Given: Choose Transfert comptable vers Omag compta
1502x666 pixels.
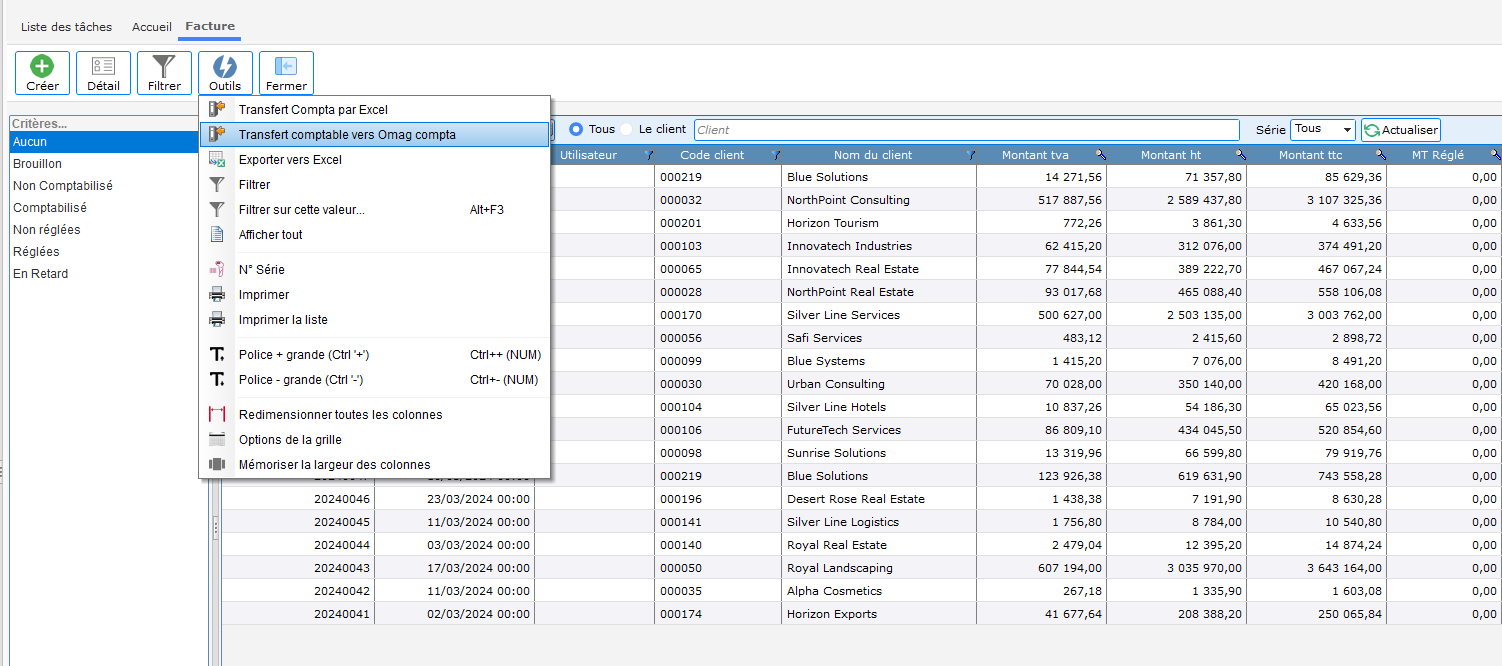Looking at the screenshot, I should pyautogui.click(x=347, y=135).
